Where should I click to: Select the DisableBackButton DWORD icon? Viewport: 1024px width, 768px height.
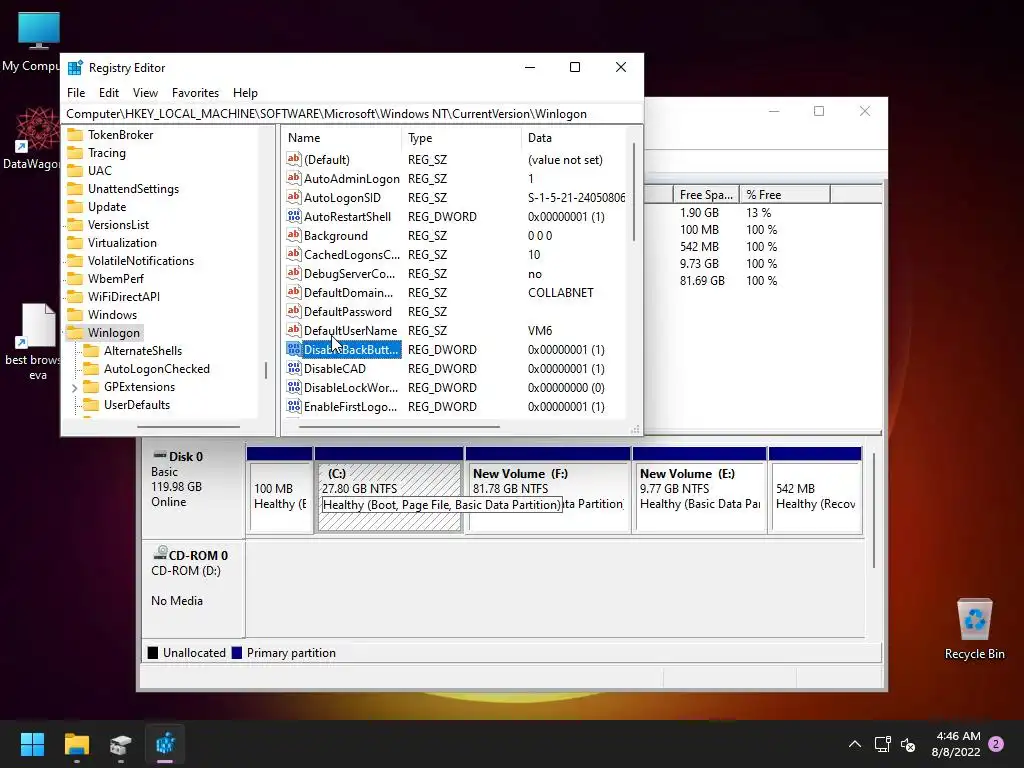tap(294, 349)
